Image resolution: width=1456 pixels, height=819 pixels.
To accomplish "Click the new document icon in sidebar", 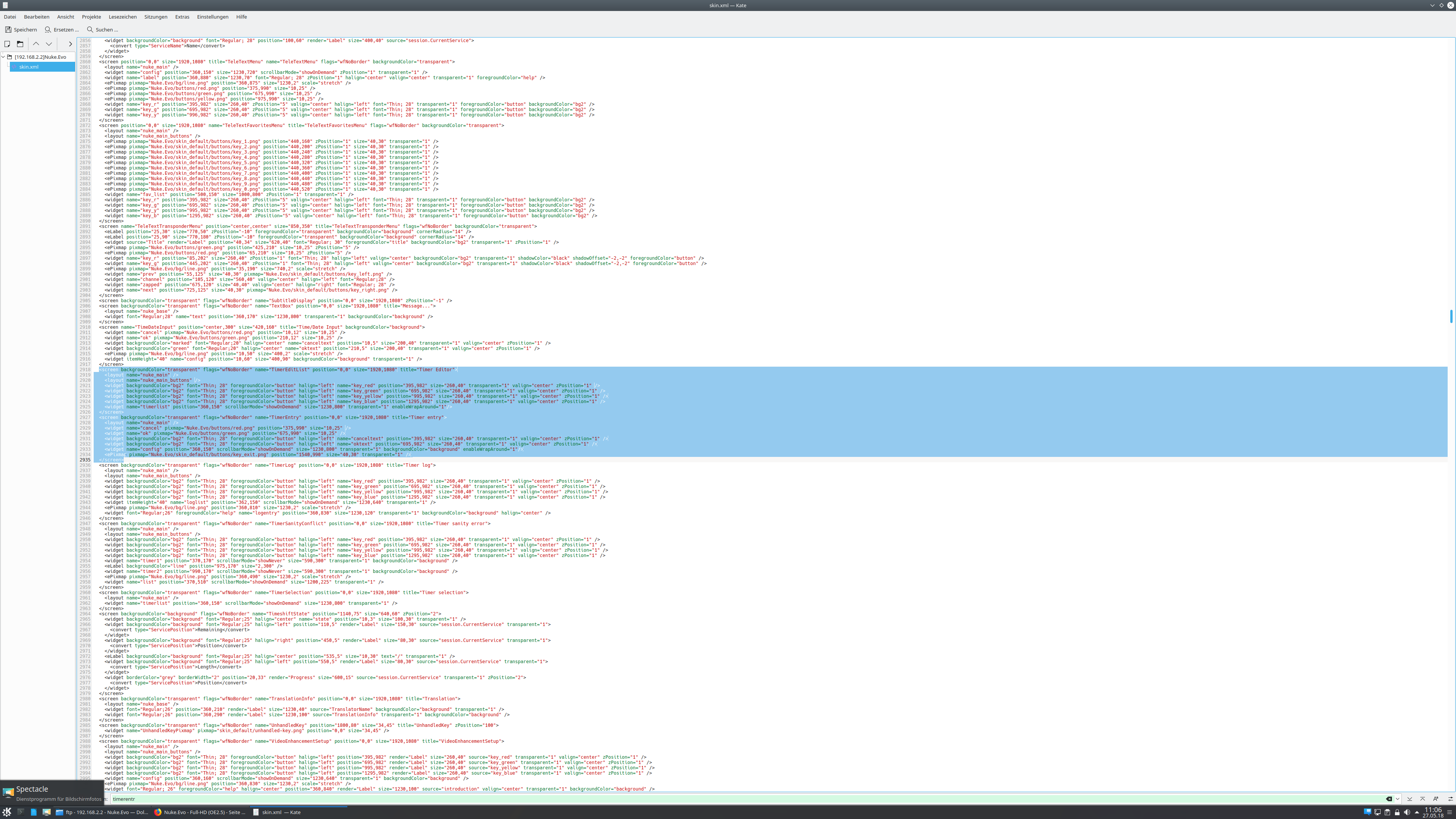I will click(7, 44).
